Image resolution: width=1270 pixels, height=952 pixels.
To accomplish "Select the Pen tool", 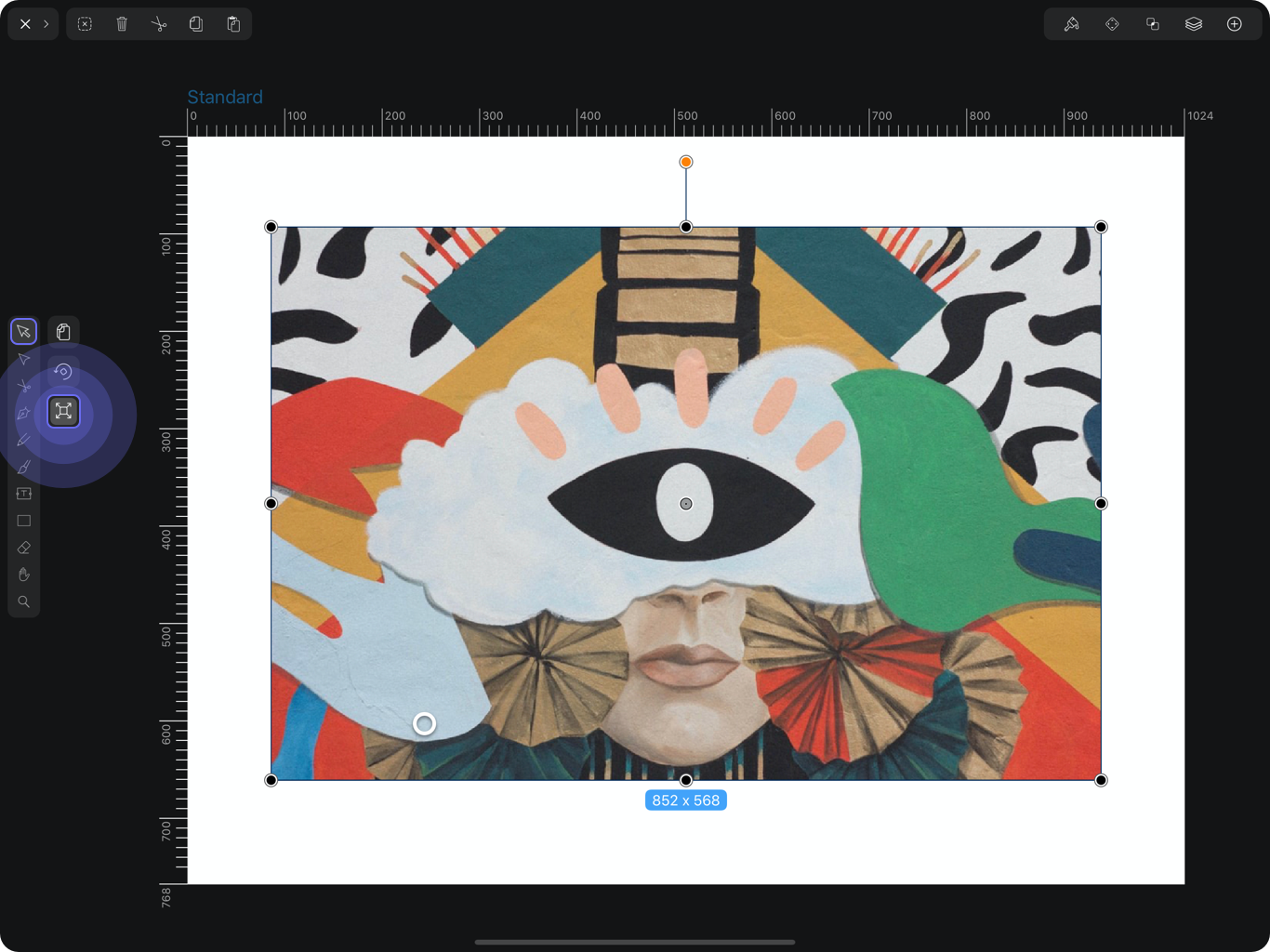I will click(24, 413).
